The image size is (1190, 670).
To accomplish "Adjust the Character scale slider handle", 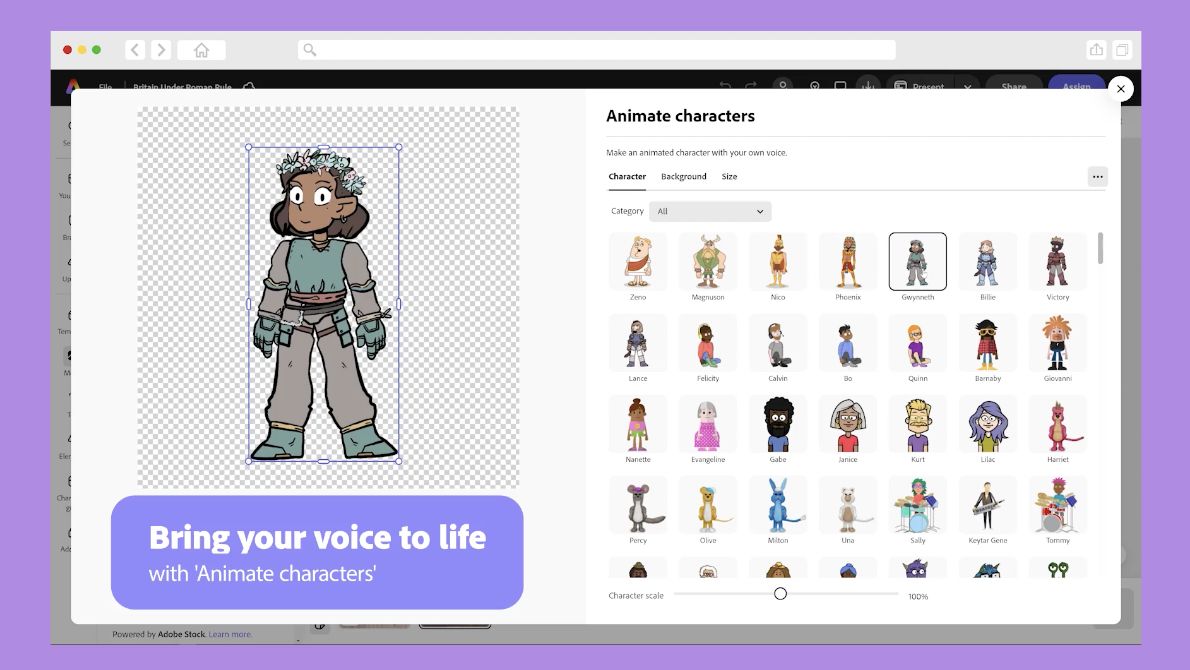I will point(780,594).
